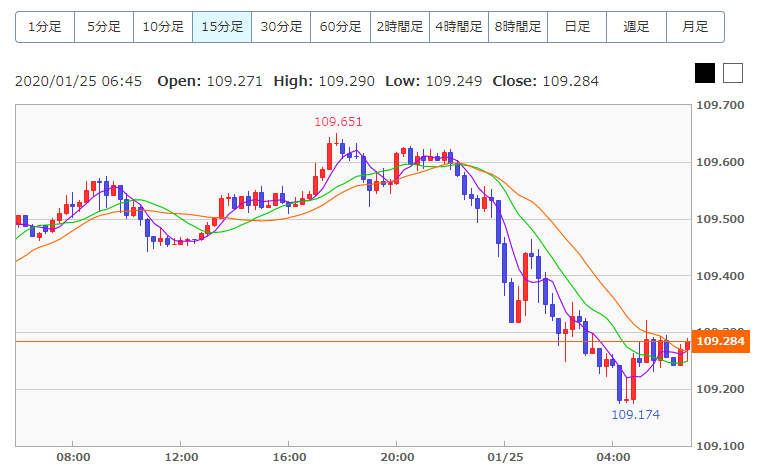Choose the black chart theme swatch

coord(705,73)
